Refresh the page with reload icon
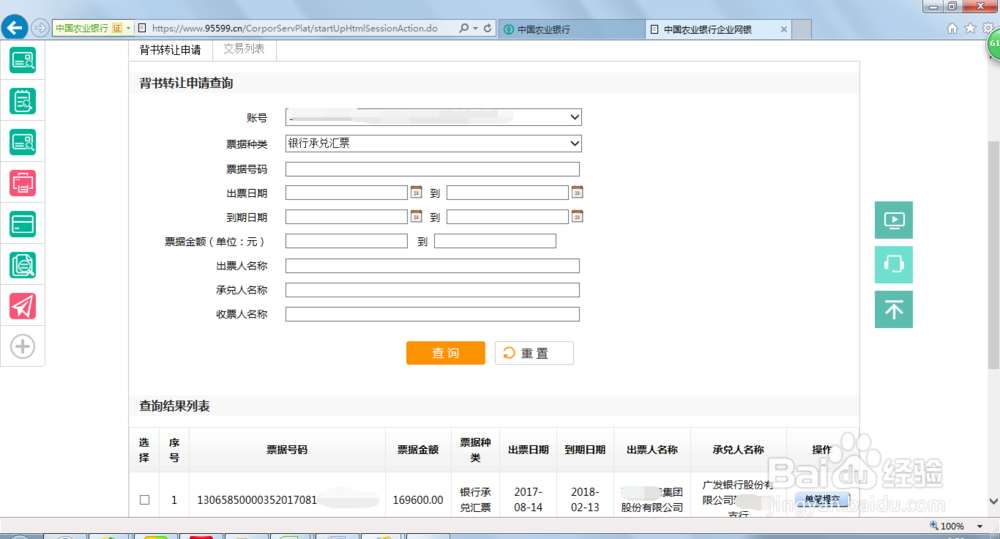 point(487,28)
